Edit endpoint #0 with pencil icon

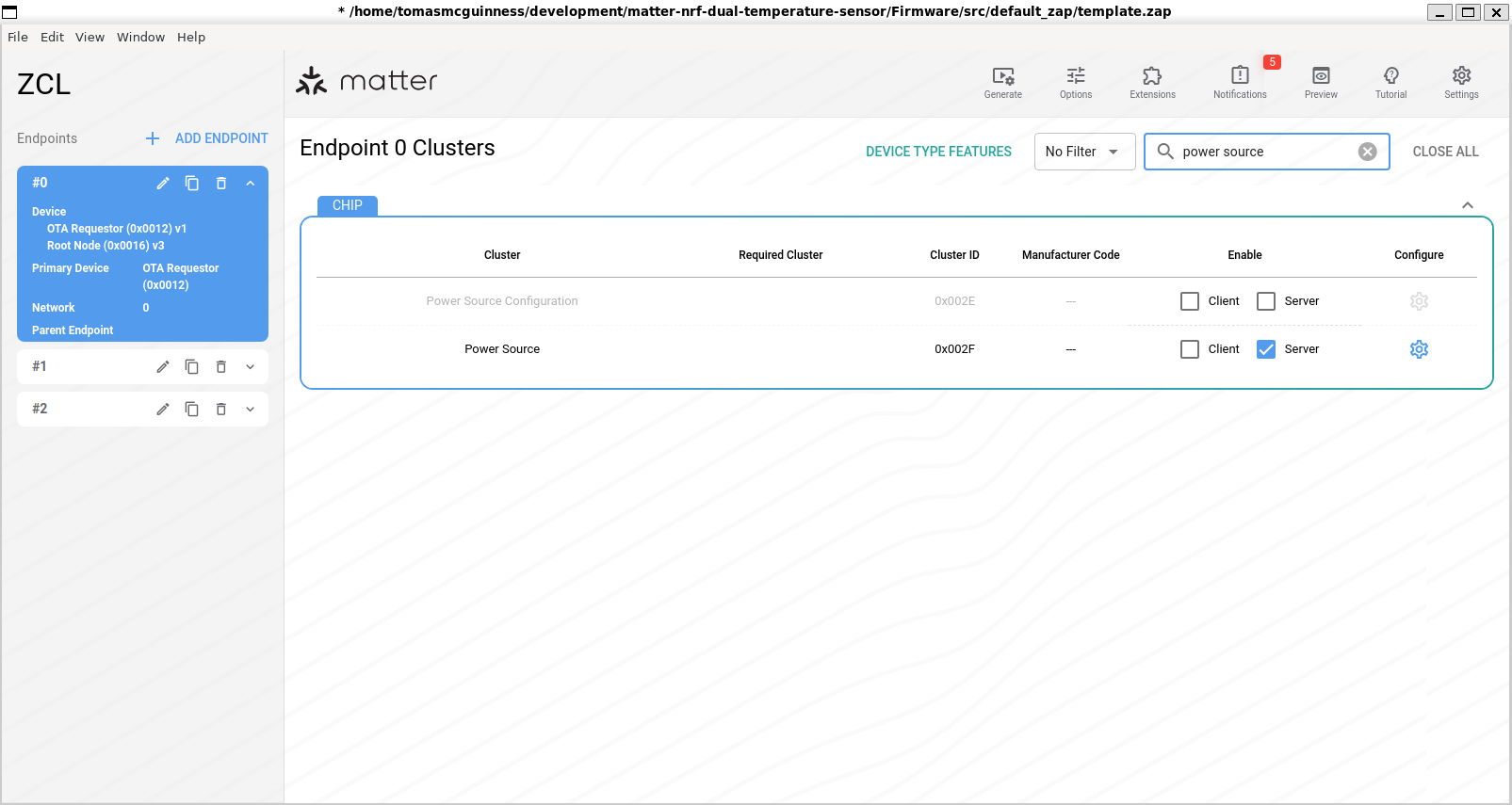click(163, 184)
